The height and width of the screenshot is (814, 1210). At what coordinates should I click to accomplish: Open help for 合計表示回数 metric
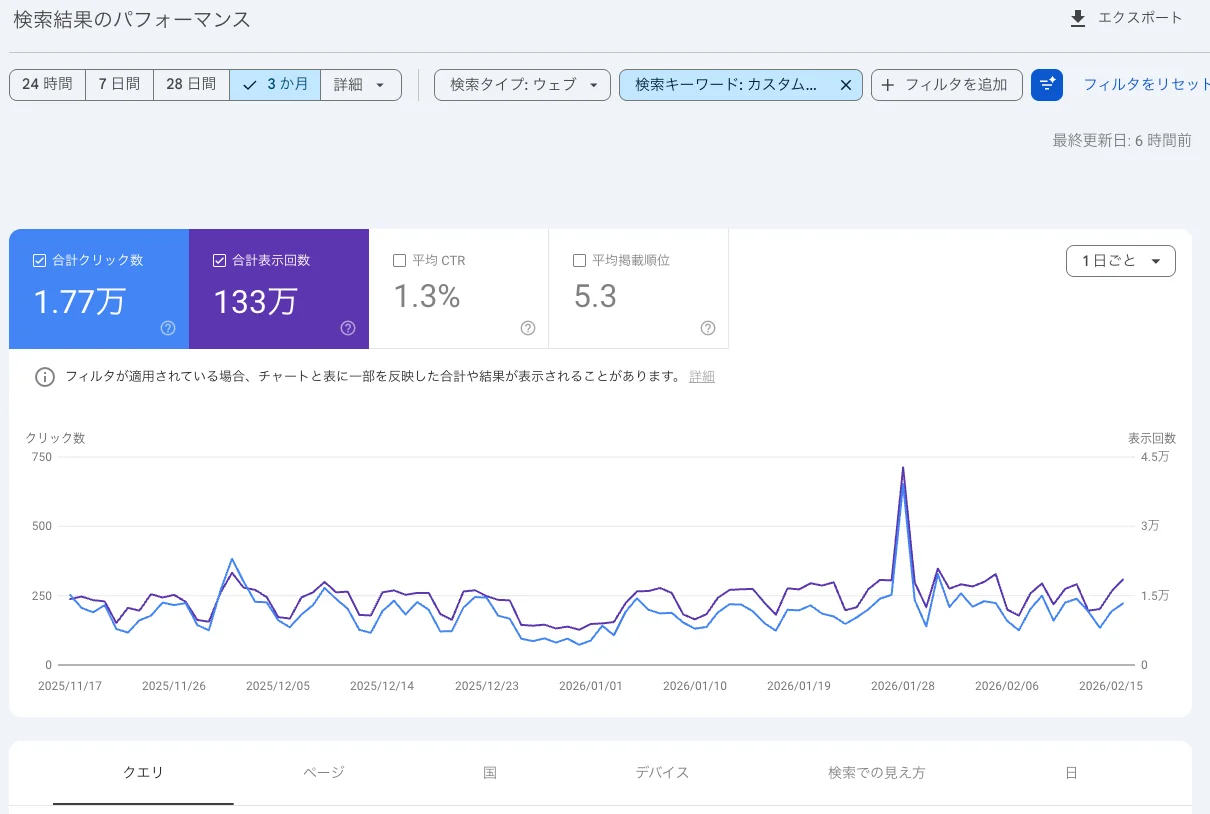pos(347,327)
